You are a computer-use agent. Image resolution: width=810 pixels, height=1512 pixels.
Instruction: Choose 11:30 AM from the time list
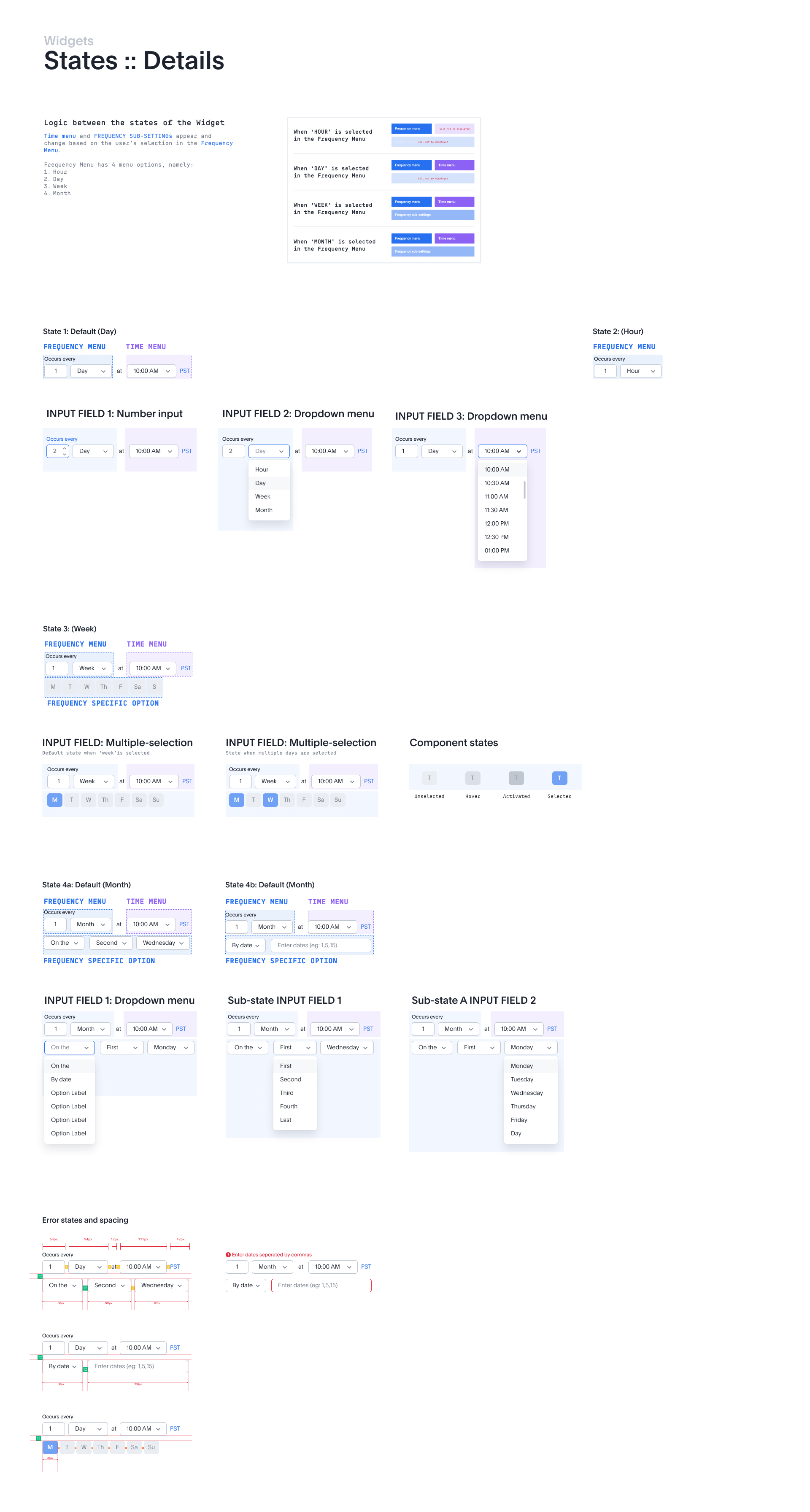click(497, 510)
